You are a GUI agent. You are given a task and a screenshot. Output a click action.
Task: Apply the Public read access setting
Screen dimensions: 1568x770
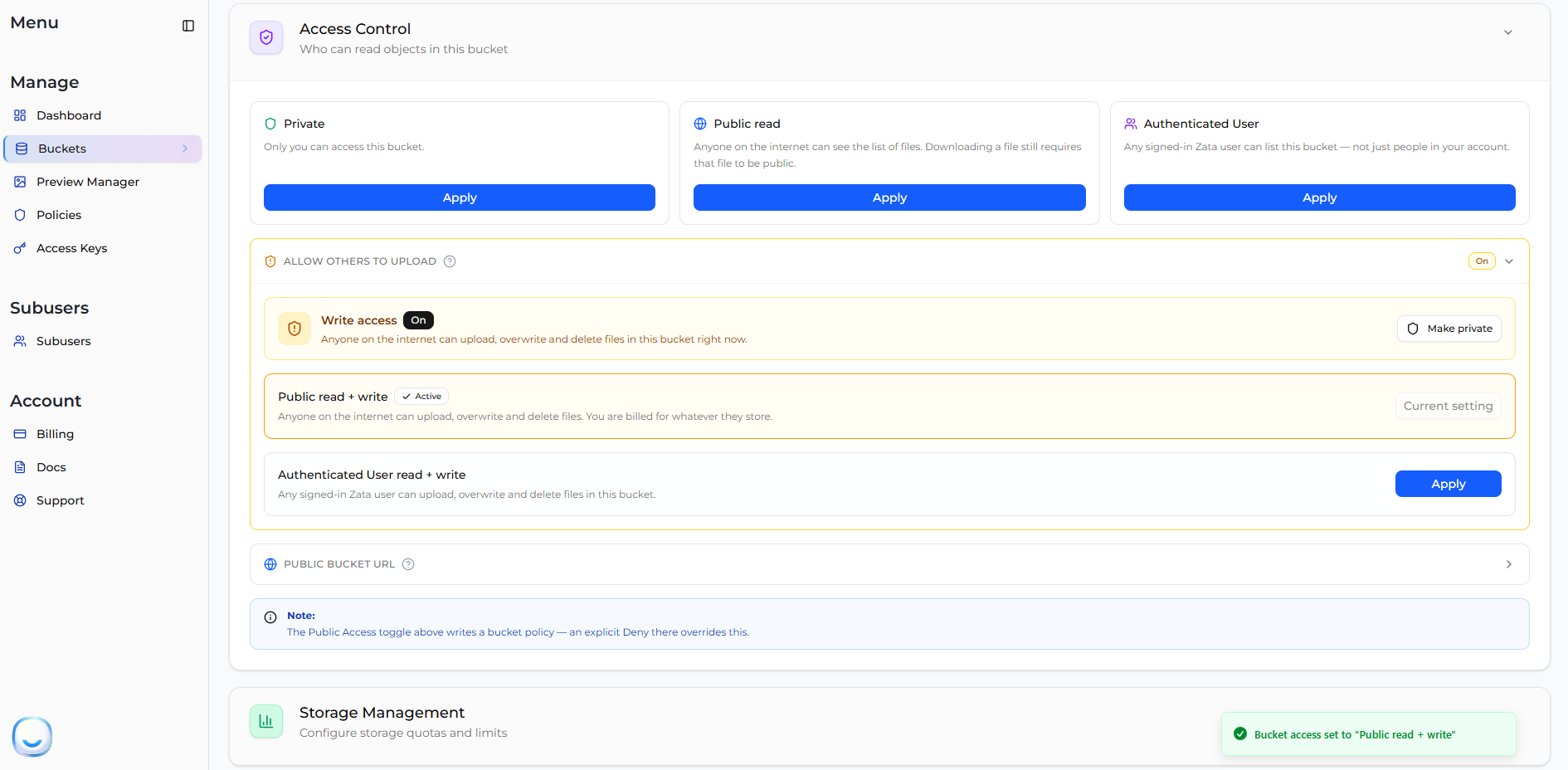pyautogui.click(x=889, y=197)
